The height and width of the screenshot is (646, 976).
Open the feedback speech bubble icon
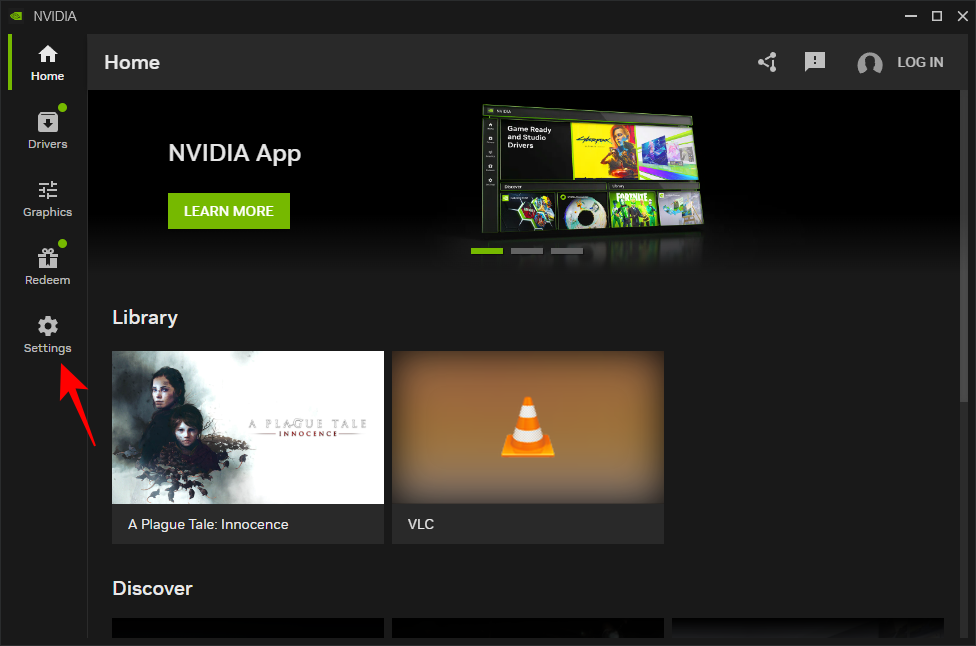pos(815,62)
